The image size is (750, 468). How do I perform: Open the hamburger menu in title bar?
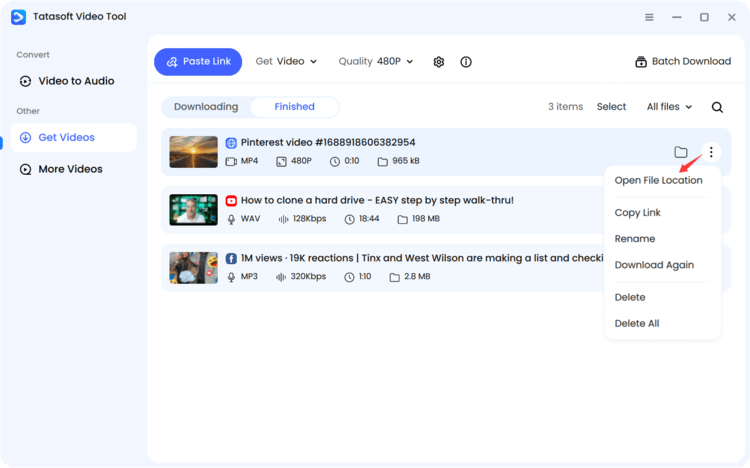(x=649, y=17)
